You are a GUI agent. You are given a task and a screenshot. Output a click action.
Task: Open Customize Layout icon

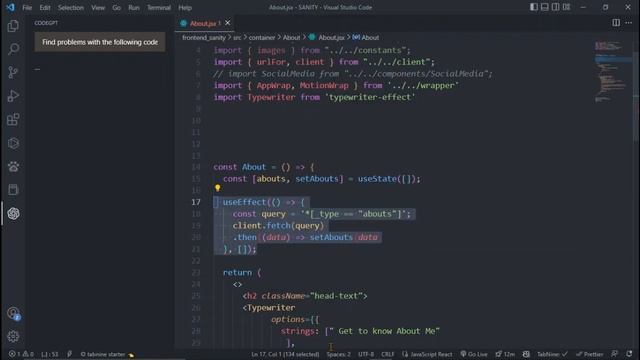567,7
